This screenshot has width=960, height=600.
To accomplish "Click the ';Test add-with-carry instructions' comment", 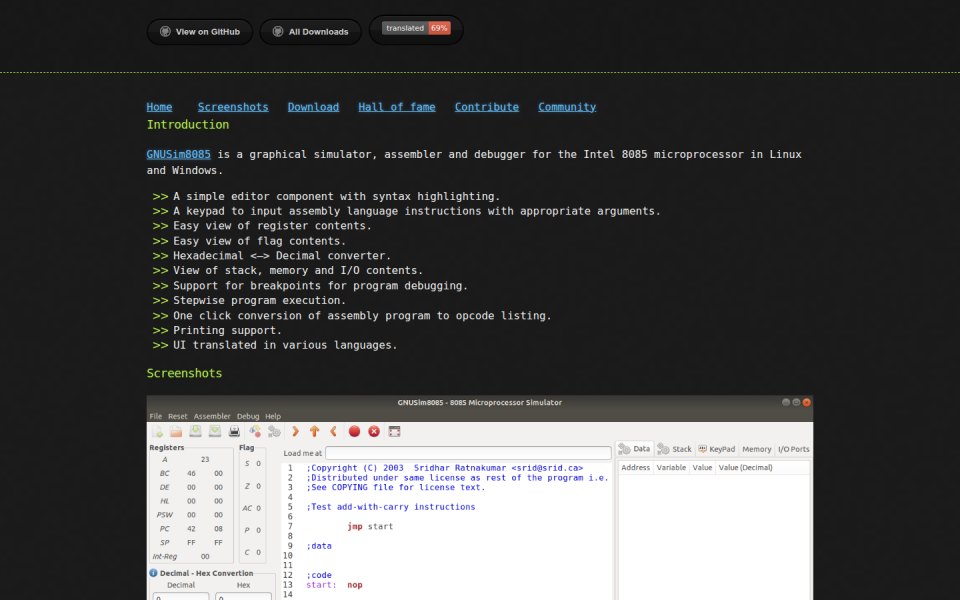I will 391,506.
